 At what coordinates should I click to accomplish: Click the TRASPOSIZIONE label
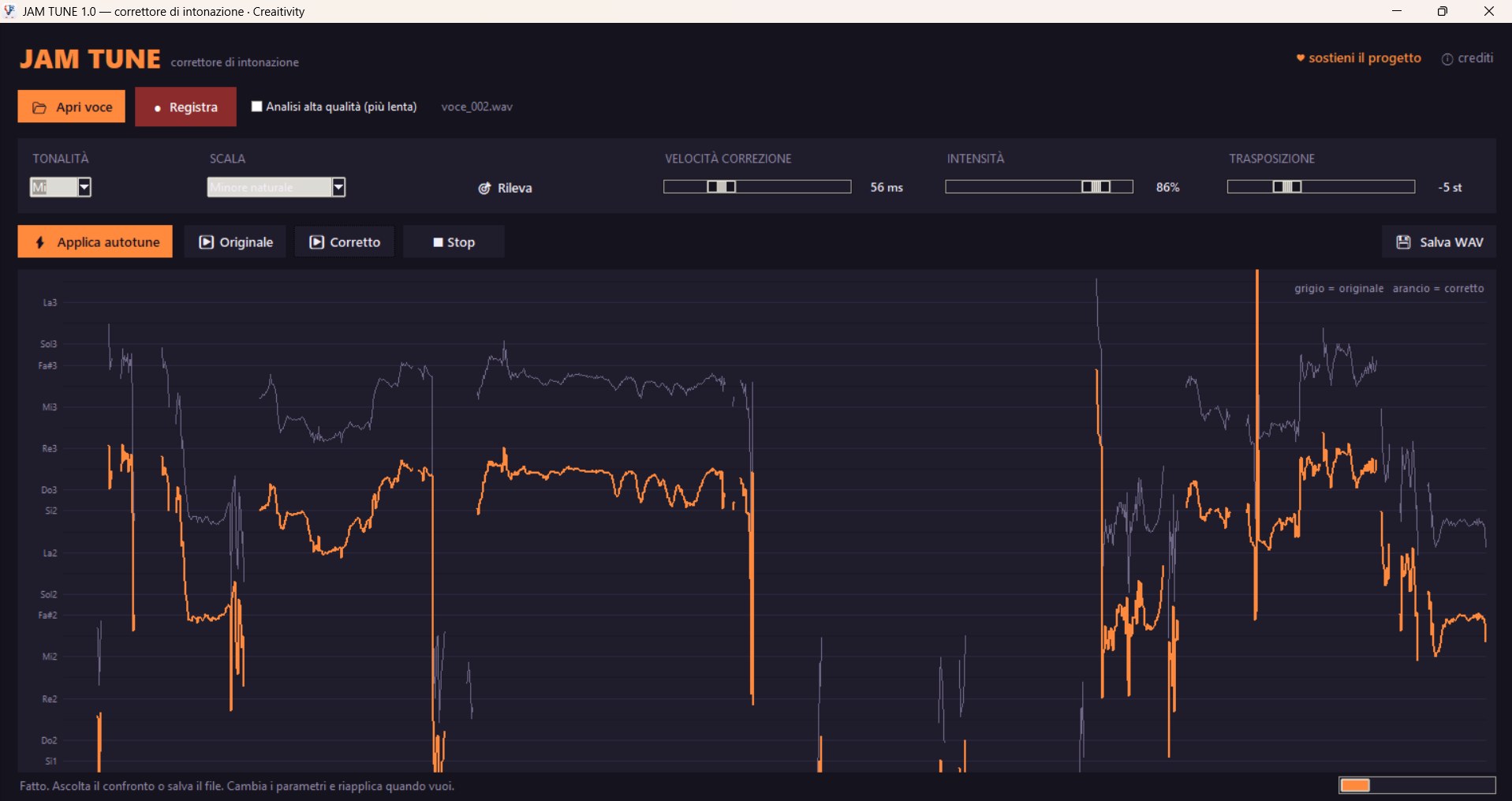pos(1271,159)
